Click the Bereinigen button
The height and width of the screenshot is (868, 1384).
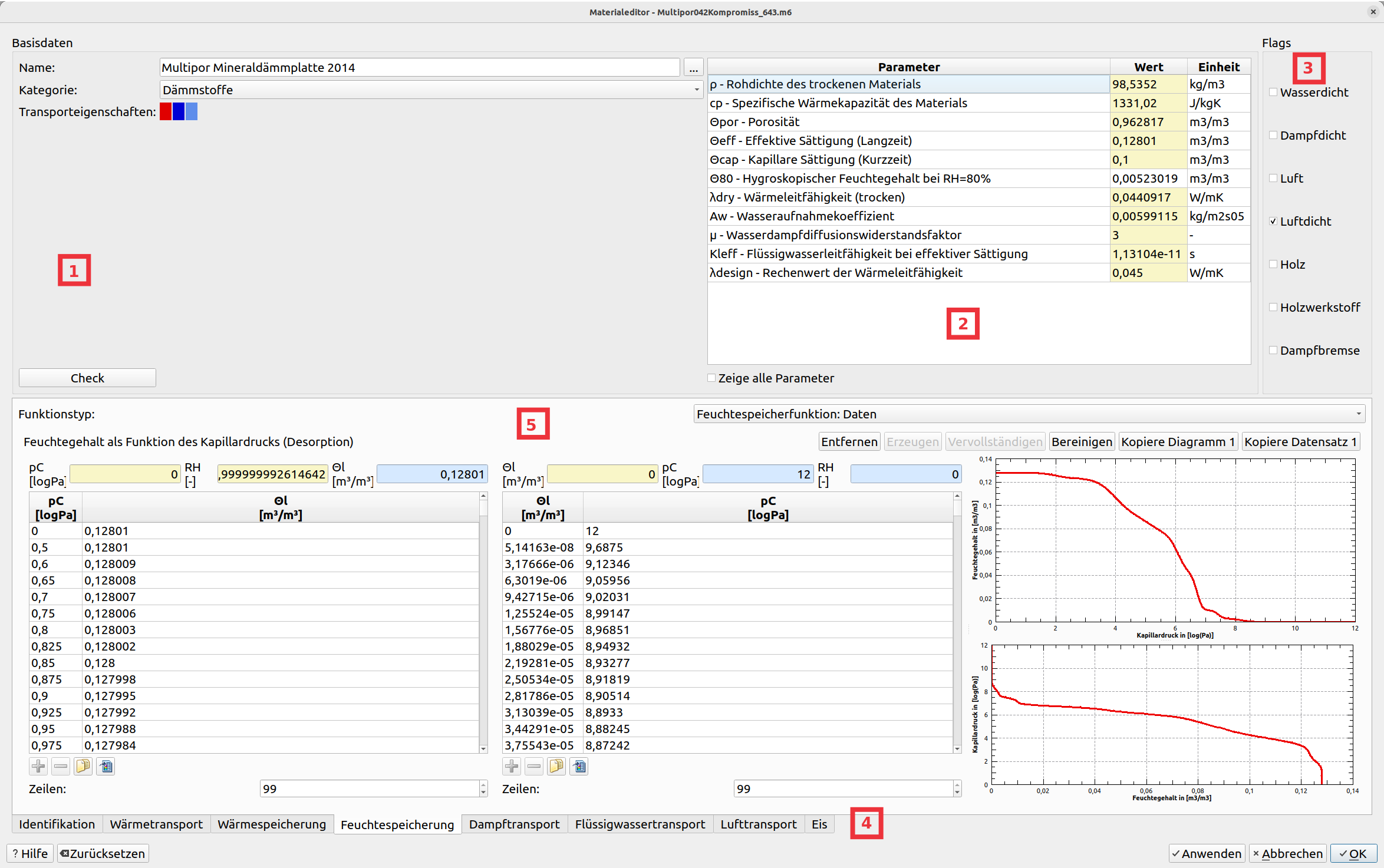click(x=1082, y=442)
